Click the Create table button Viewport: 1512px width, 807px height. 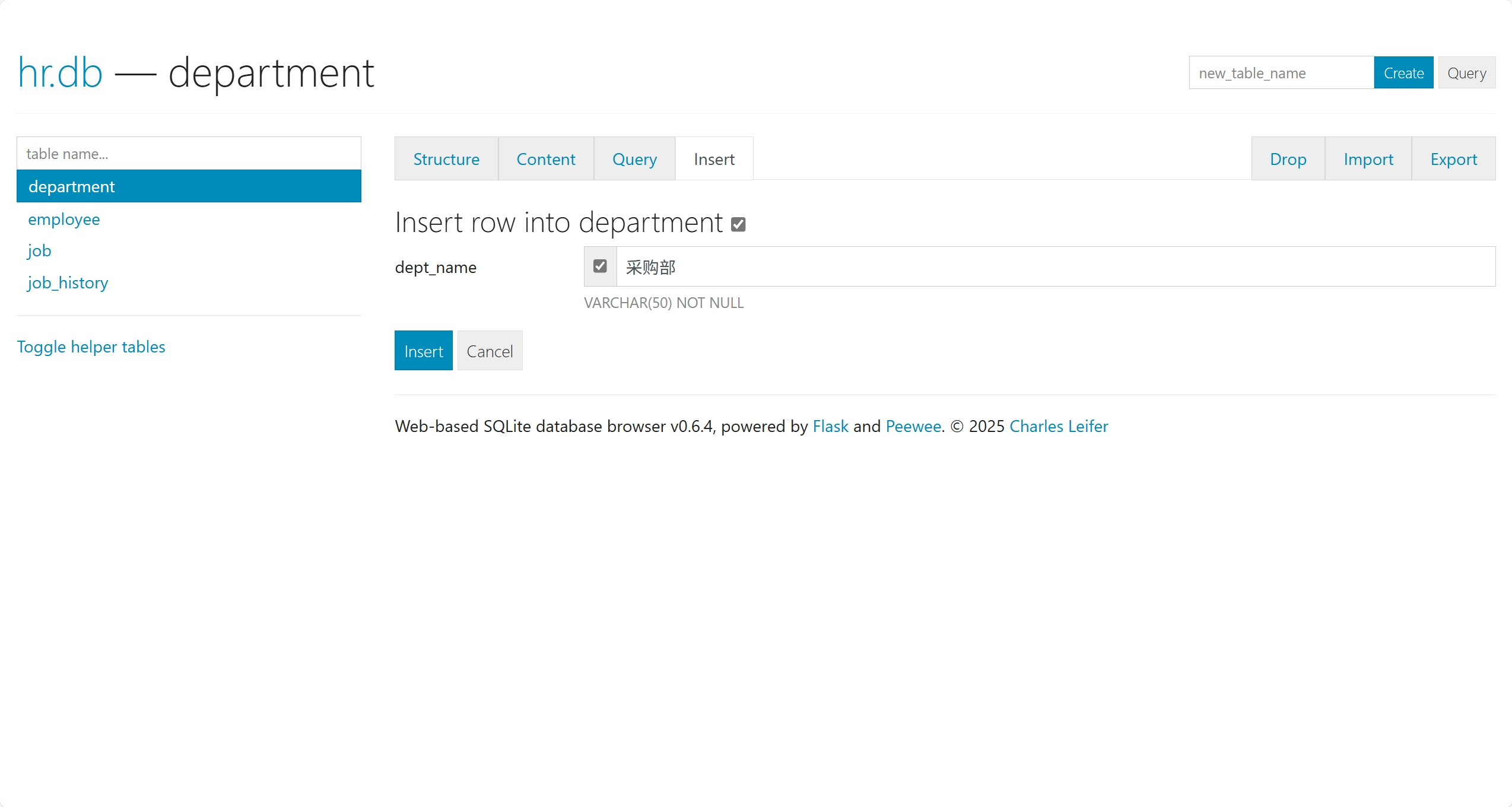point(1403,73)
